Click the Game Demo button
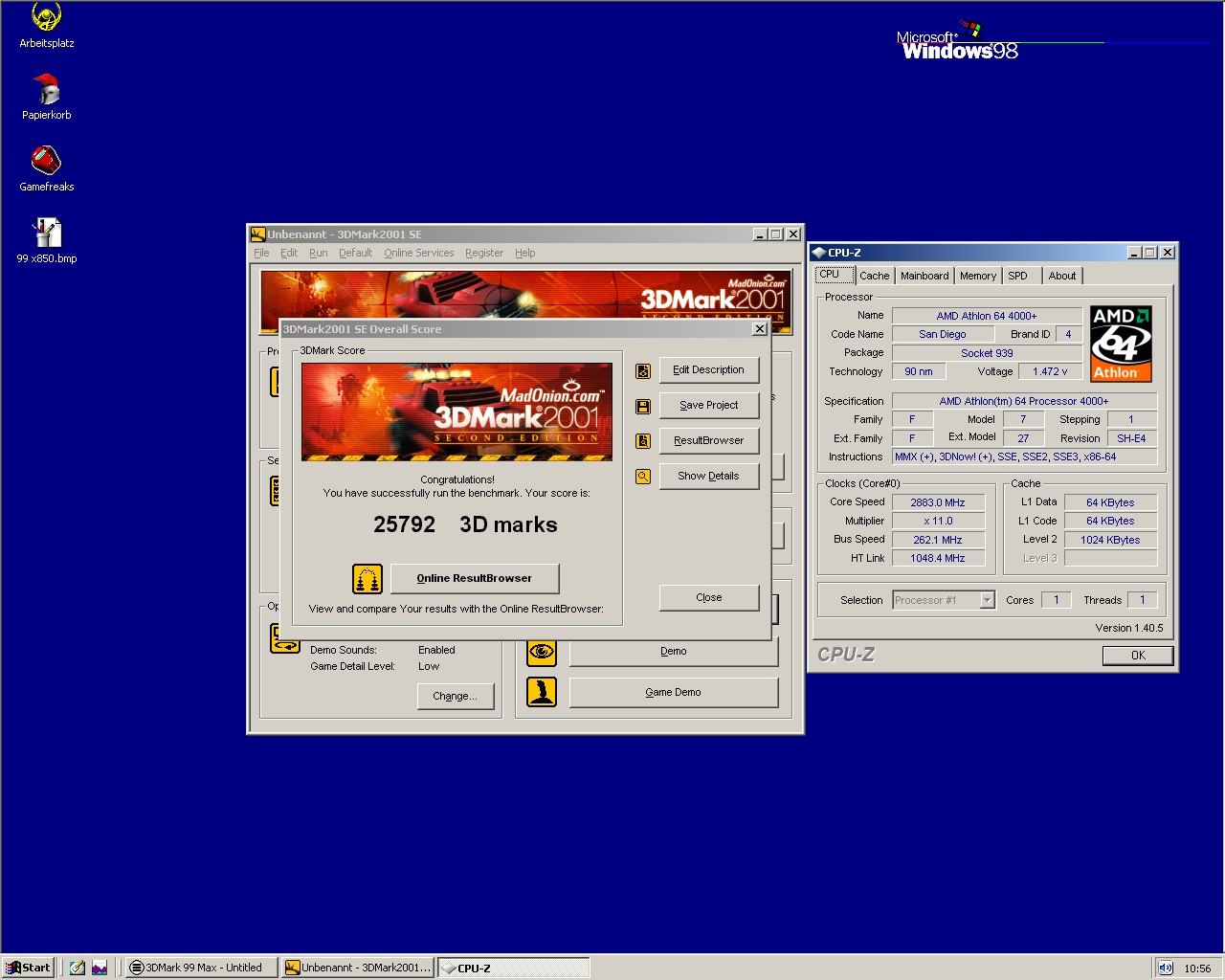This screenshot has height=980, width=1225. coord(674,692)
